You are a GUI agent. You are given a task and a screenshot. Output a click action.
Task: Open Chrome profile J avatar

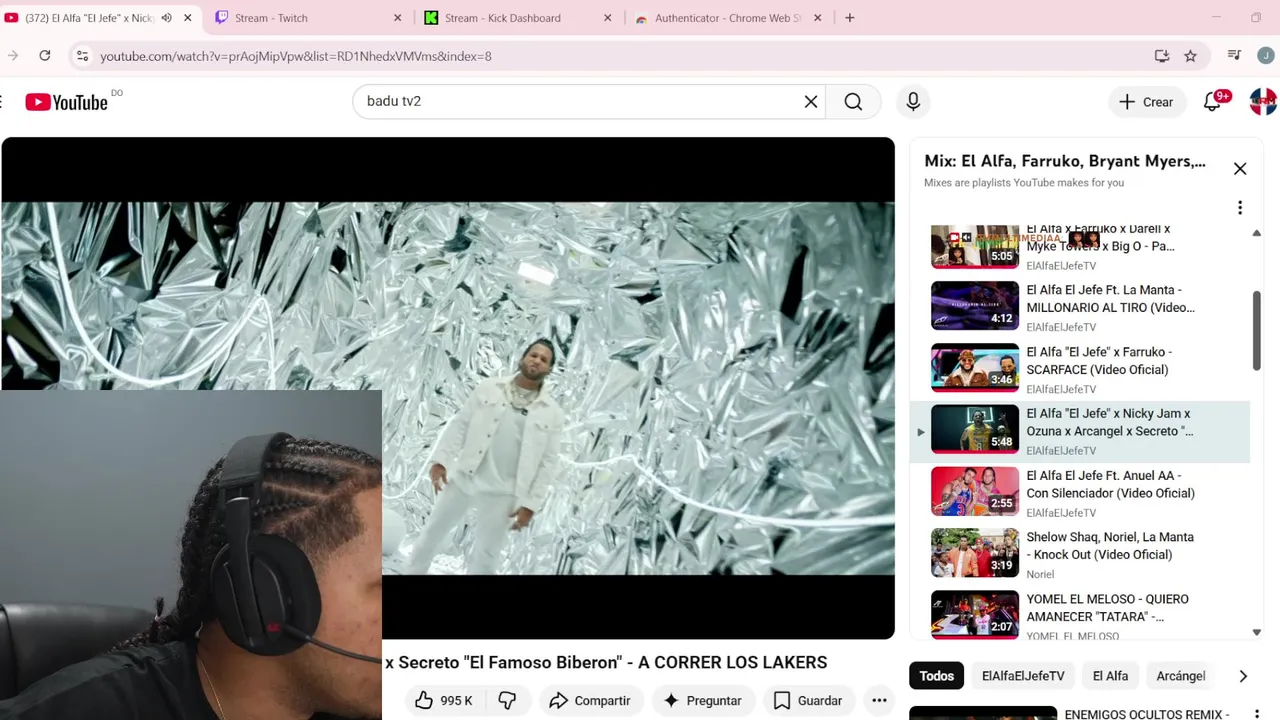click(x=1265, y=55)
